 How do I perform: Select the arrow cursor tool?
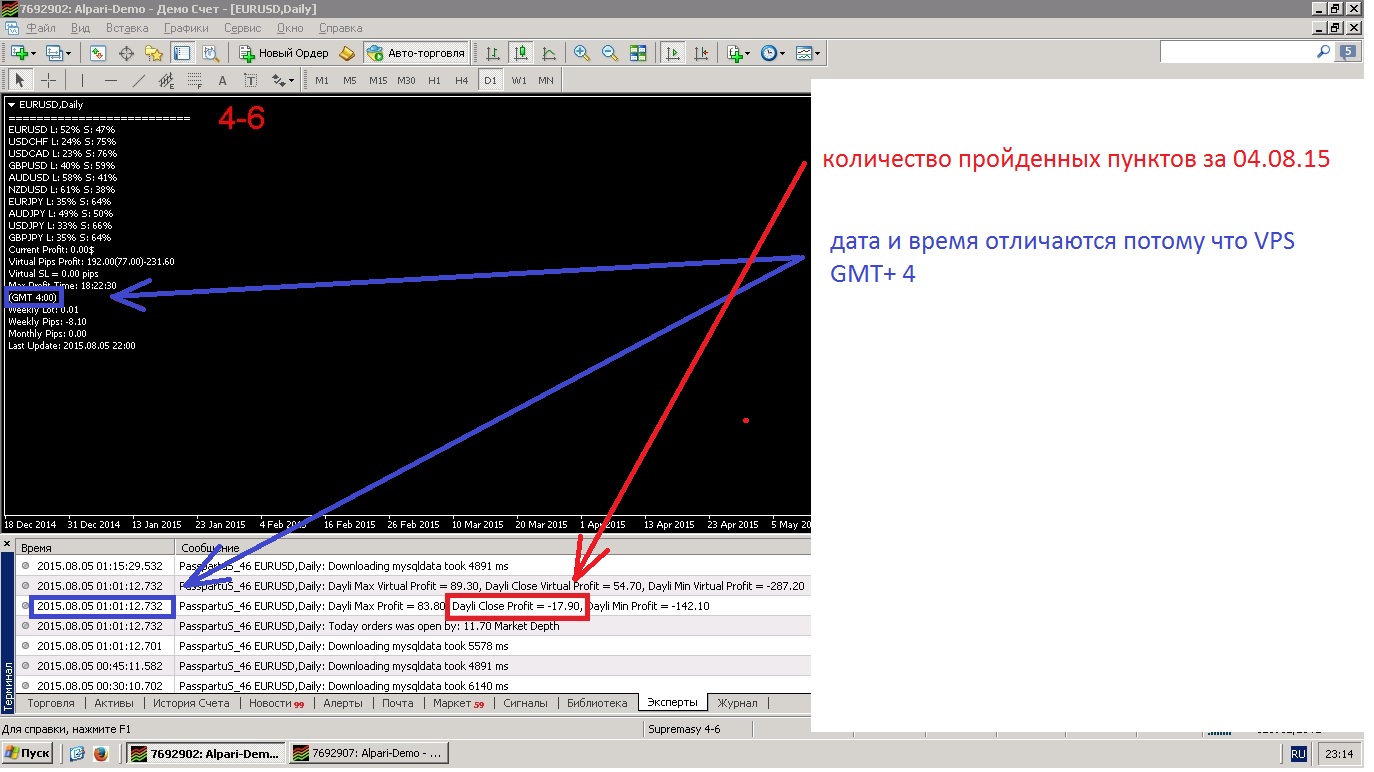point(20,80)
